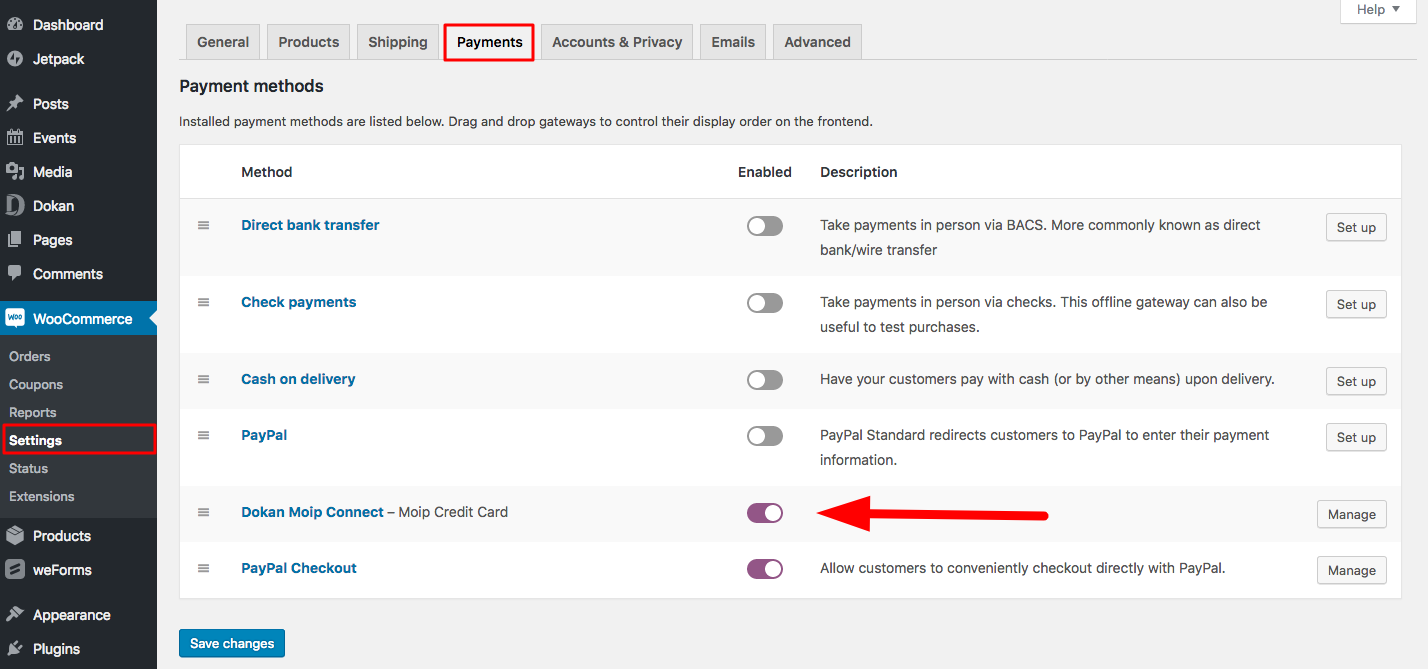Click drag handle for Cash on delivery
The height and width of the screenshot is (669, 1428).
pos(204,380)
